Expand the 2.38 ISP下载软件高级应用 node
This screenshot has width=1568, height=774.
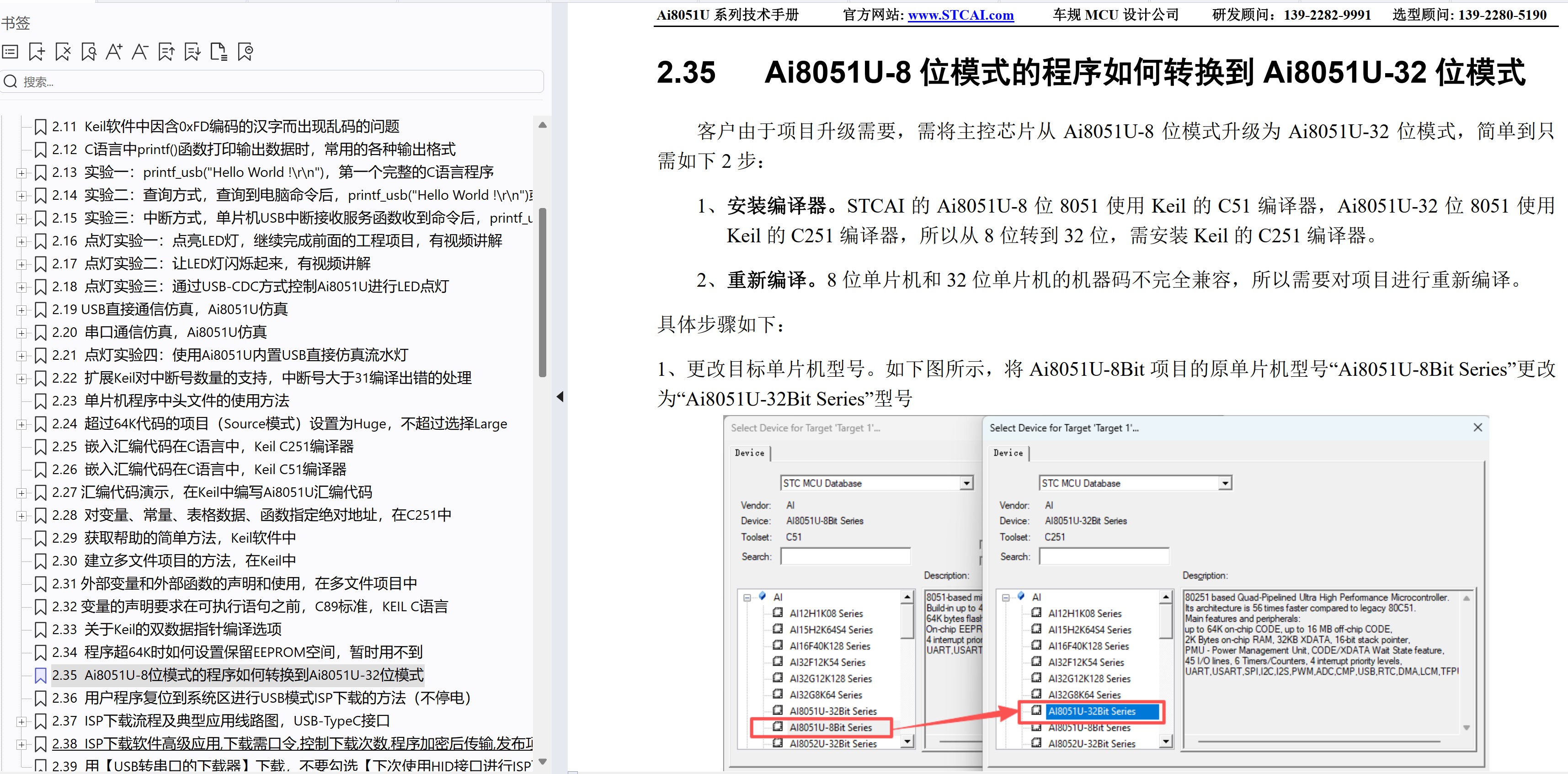point(22,744)
